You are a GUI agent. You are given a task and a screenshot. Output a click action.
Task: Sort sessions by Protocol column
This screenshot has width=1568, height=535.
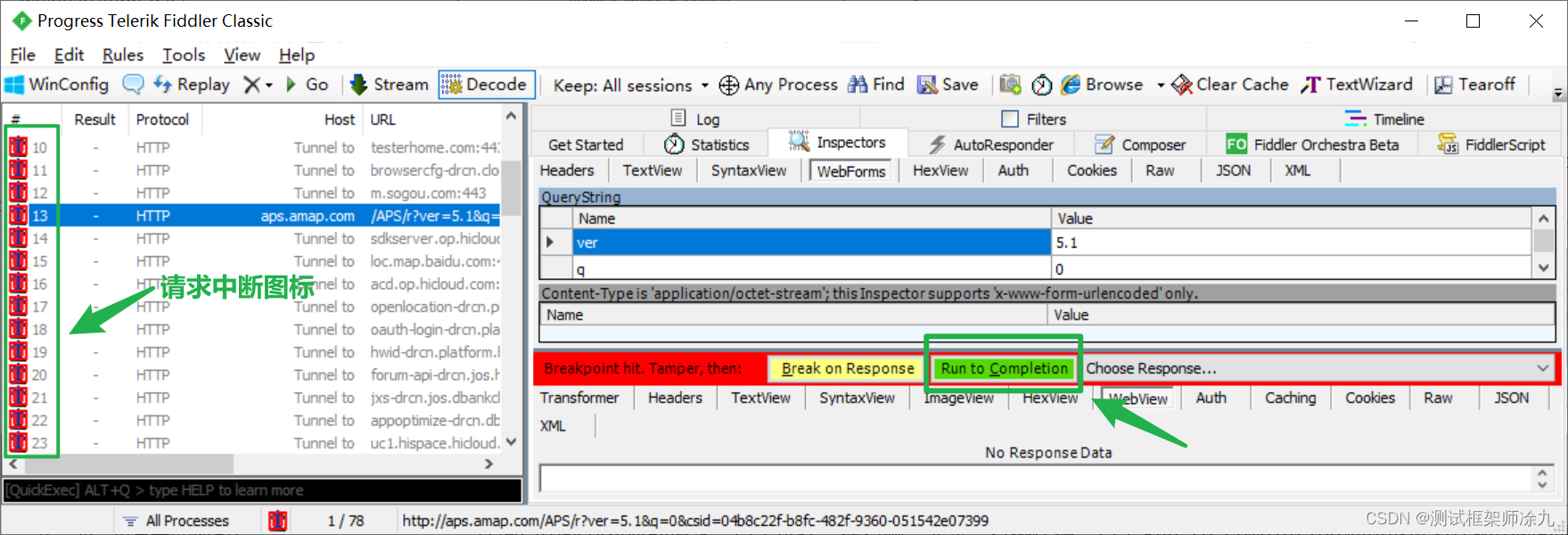pyautogui.click(x=163, y=119)
